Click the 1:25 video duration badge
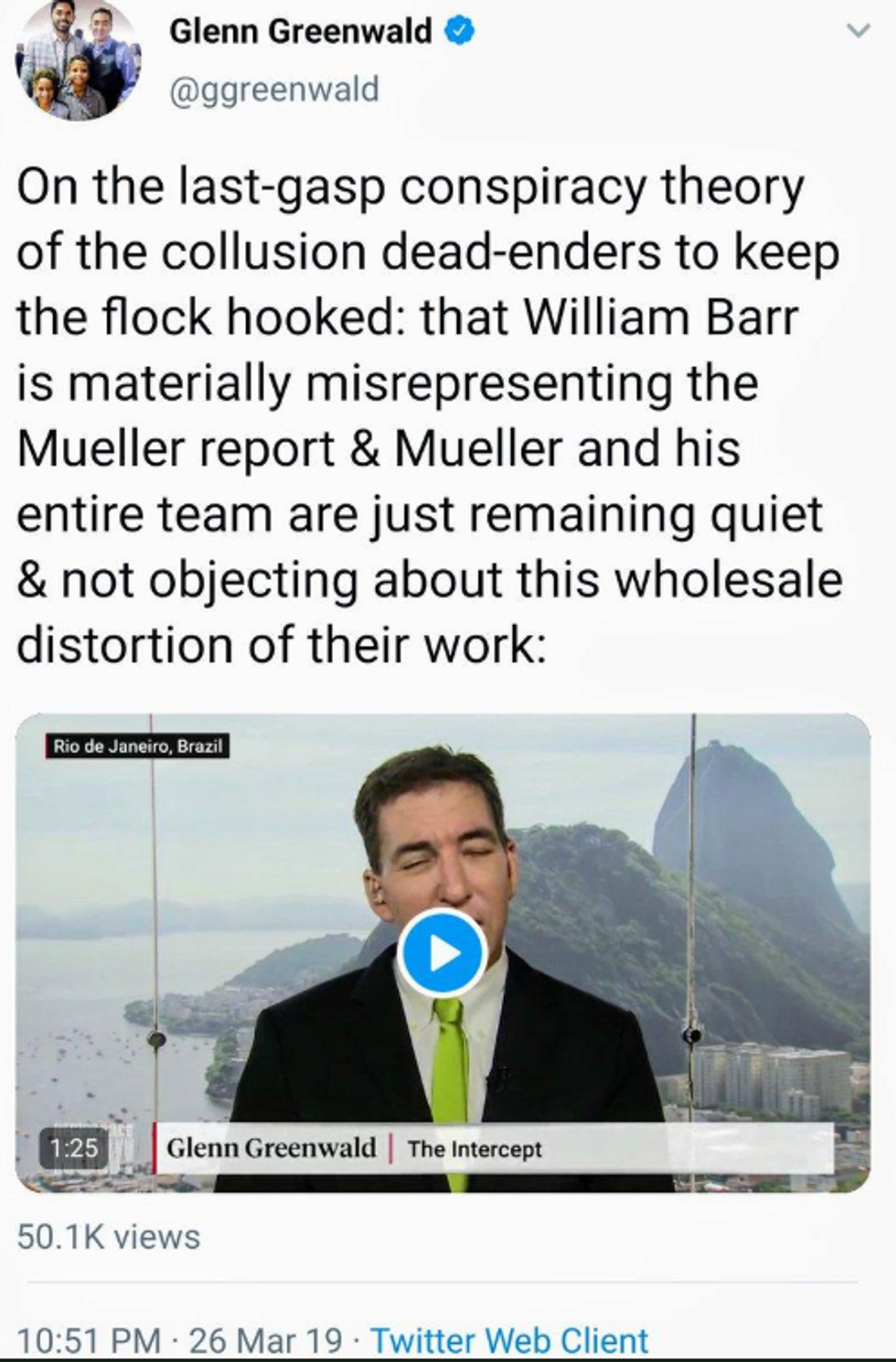The width and height of the screenshot is (896, 1362). pyautogui.click(x=72, y=1147)
